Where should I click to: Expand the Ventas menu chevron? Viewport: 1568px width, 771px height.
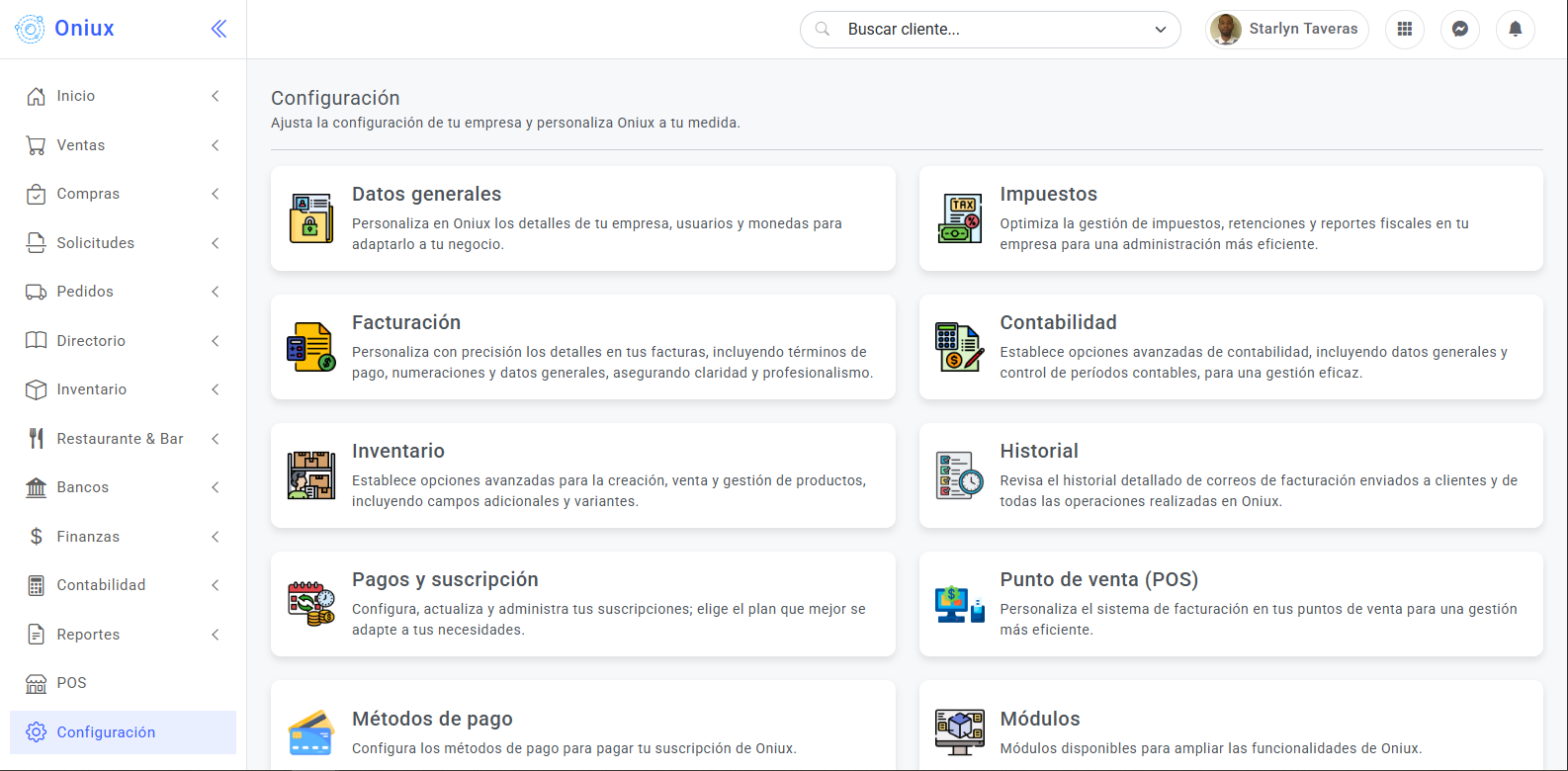[x=216, y=145]
